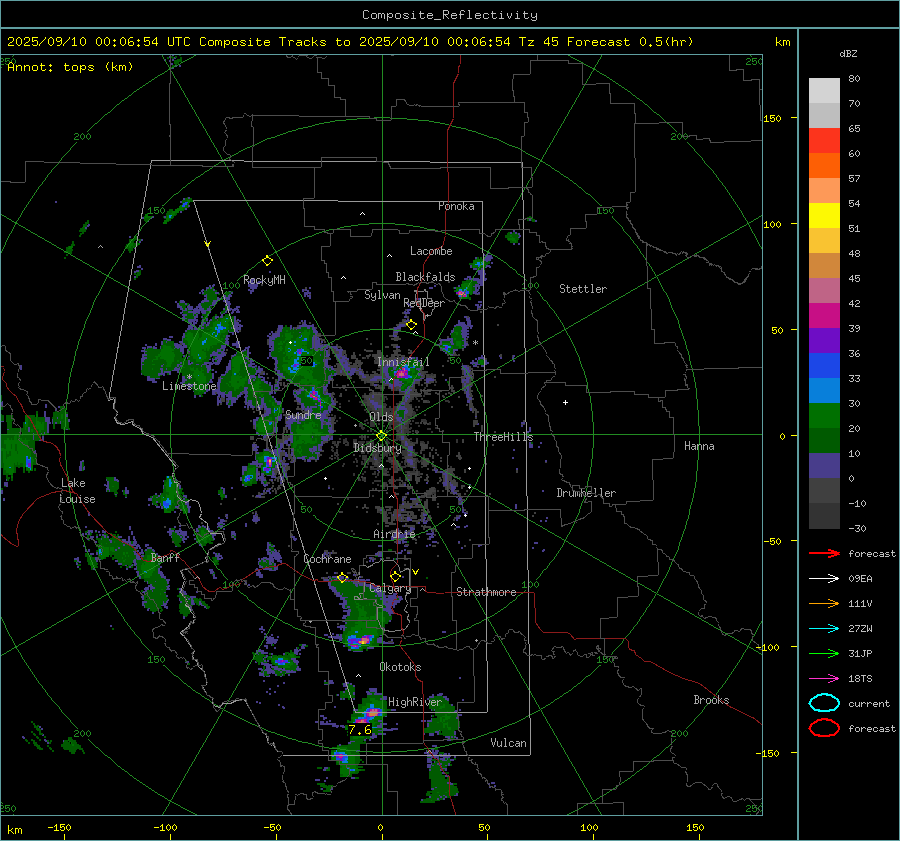Click the Lacombe city label

(431, 251)
